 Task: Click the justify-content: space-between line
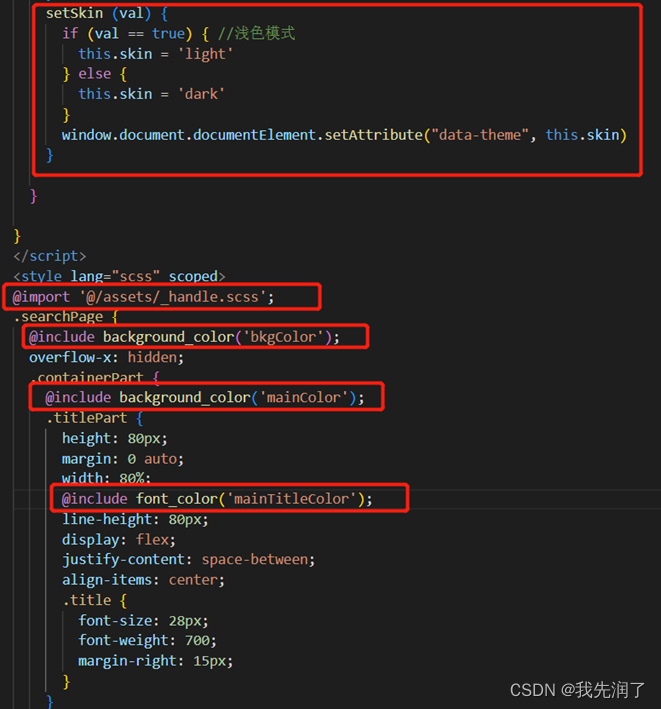(188, 560)
